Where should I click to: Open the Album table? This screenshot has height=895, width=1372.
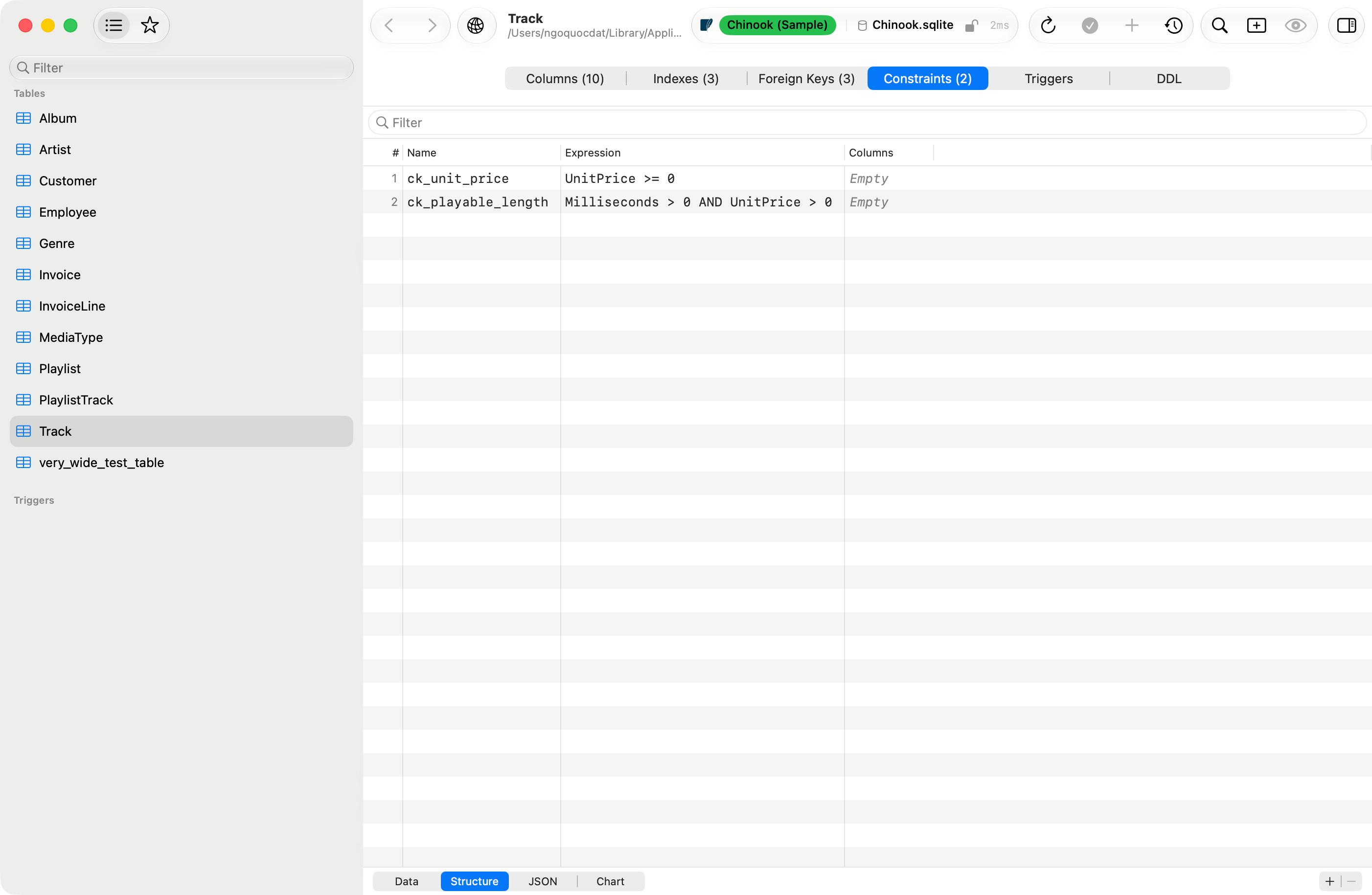[182, 118]
